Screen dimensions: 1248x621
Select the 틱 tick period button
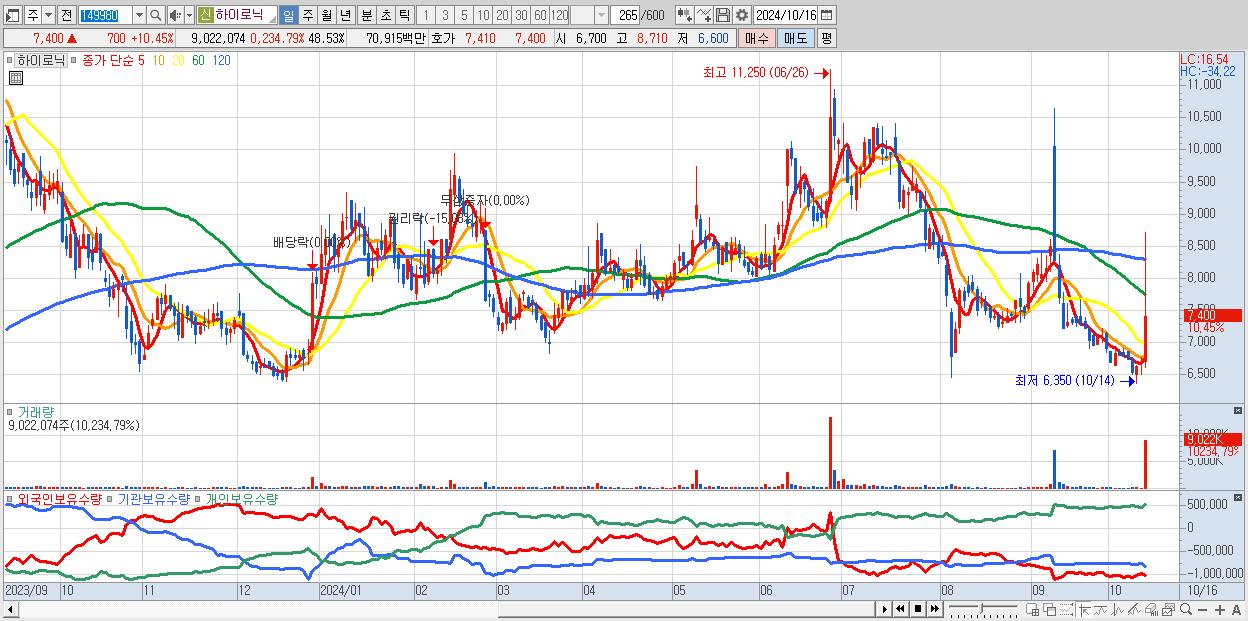click(404, 15)
